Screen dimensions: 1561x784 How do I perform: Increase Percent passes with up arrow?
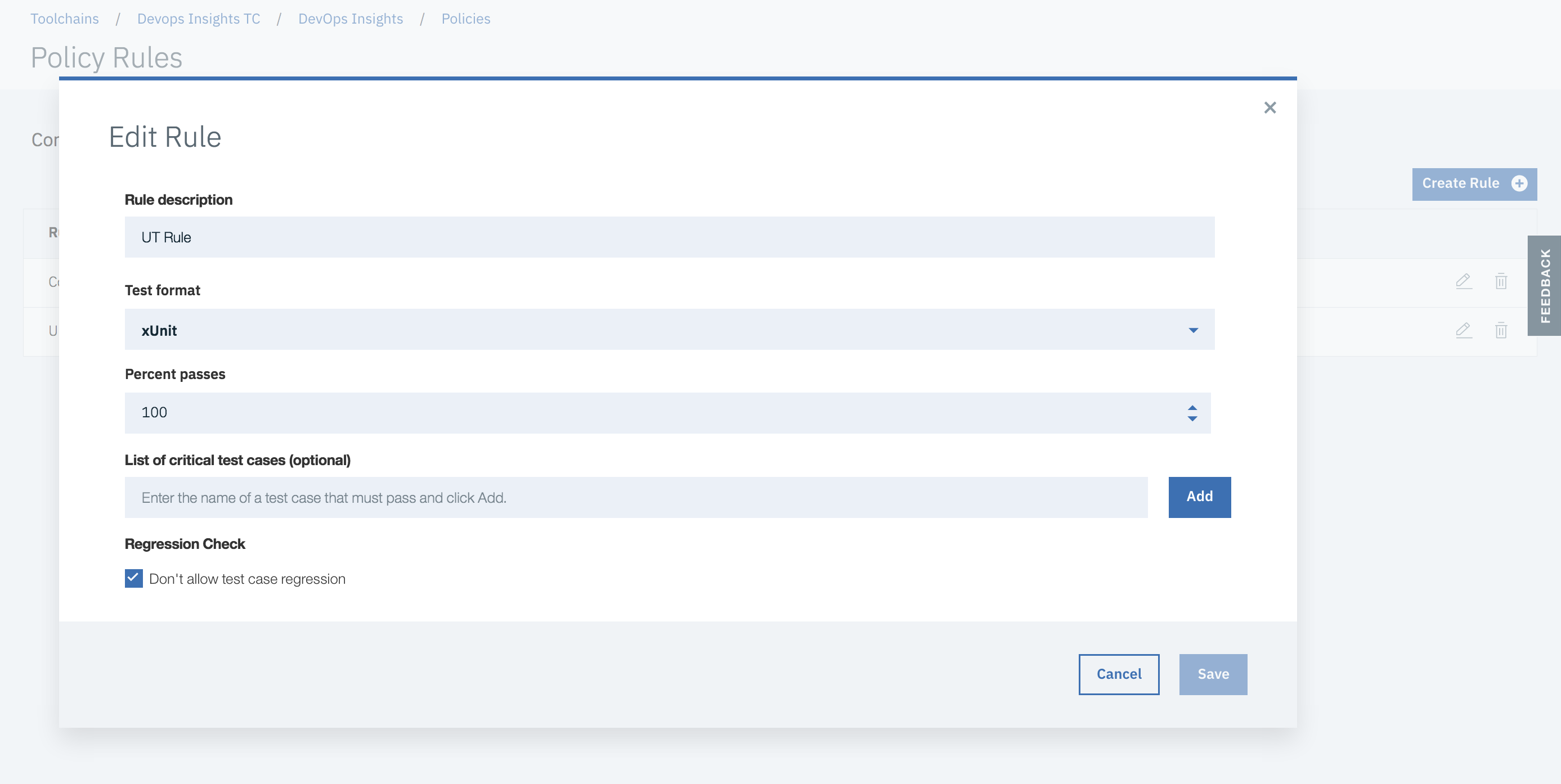pos(1192,407)
